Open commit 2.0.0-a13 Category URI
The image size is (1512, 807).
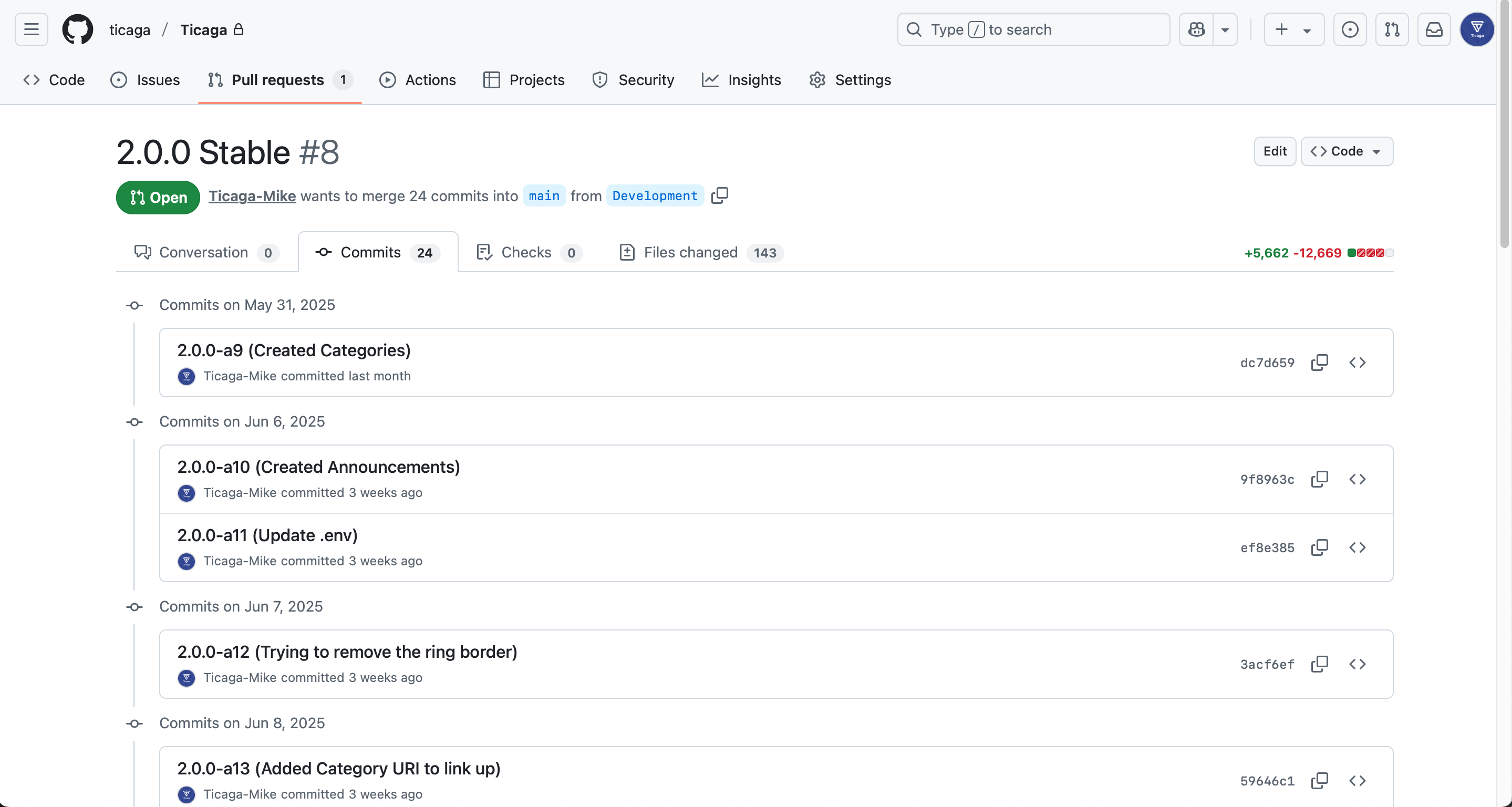(339, 769)
